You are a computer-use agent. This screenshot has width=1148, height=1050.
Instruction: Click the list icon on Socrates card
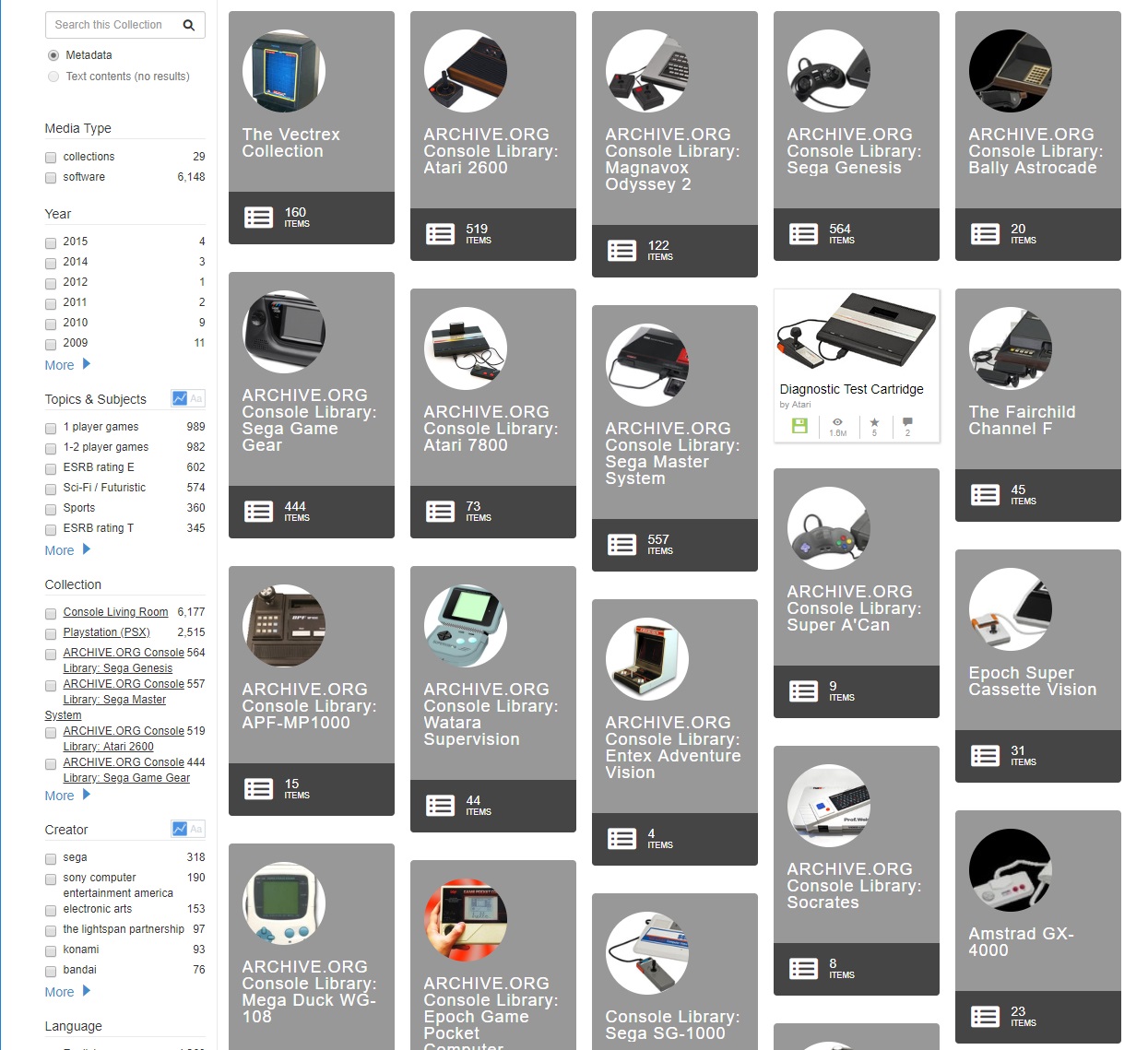click(x=803, y=969)
